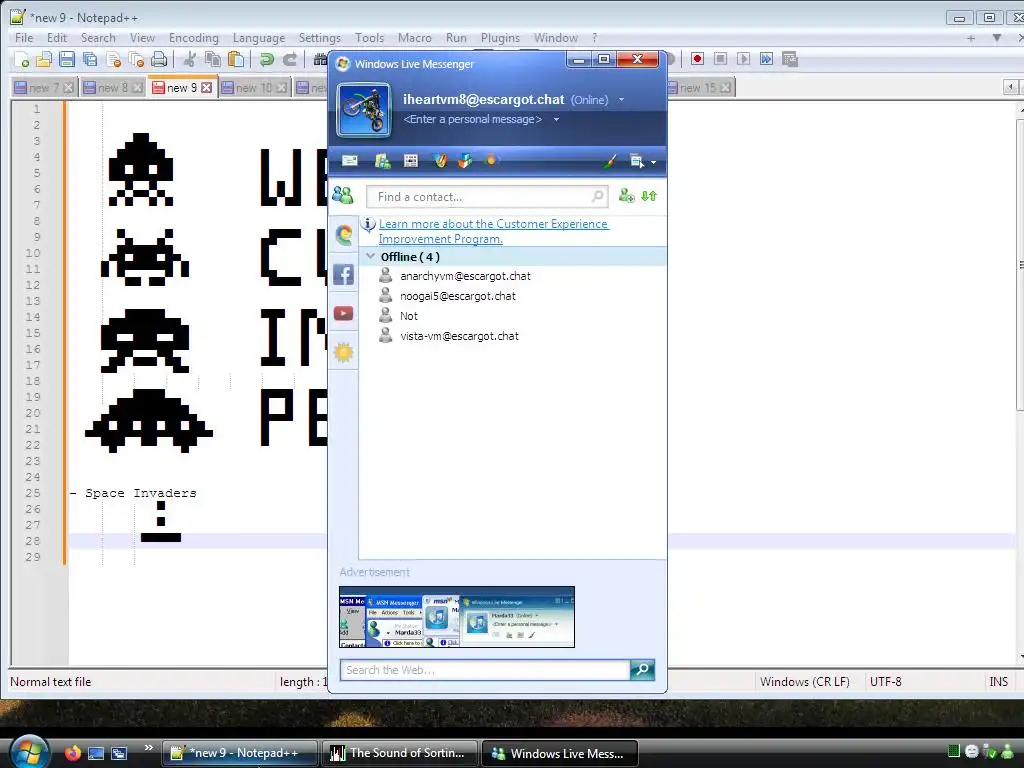Click the colorful cube icon in Messenger toolbar
The width and height of the screenshot is (1024, 768).
tap(464, 161)
